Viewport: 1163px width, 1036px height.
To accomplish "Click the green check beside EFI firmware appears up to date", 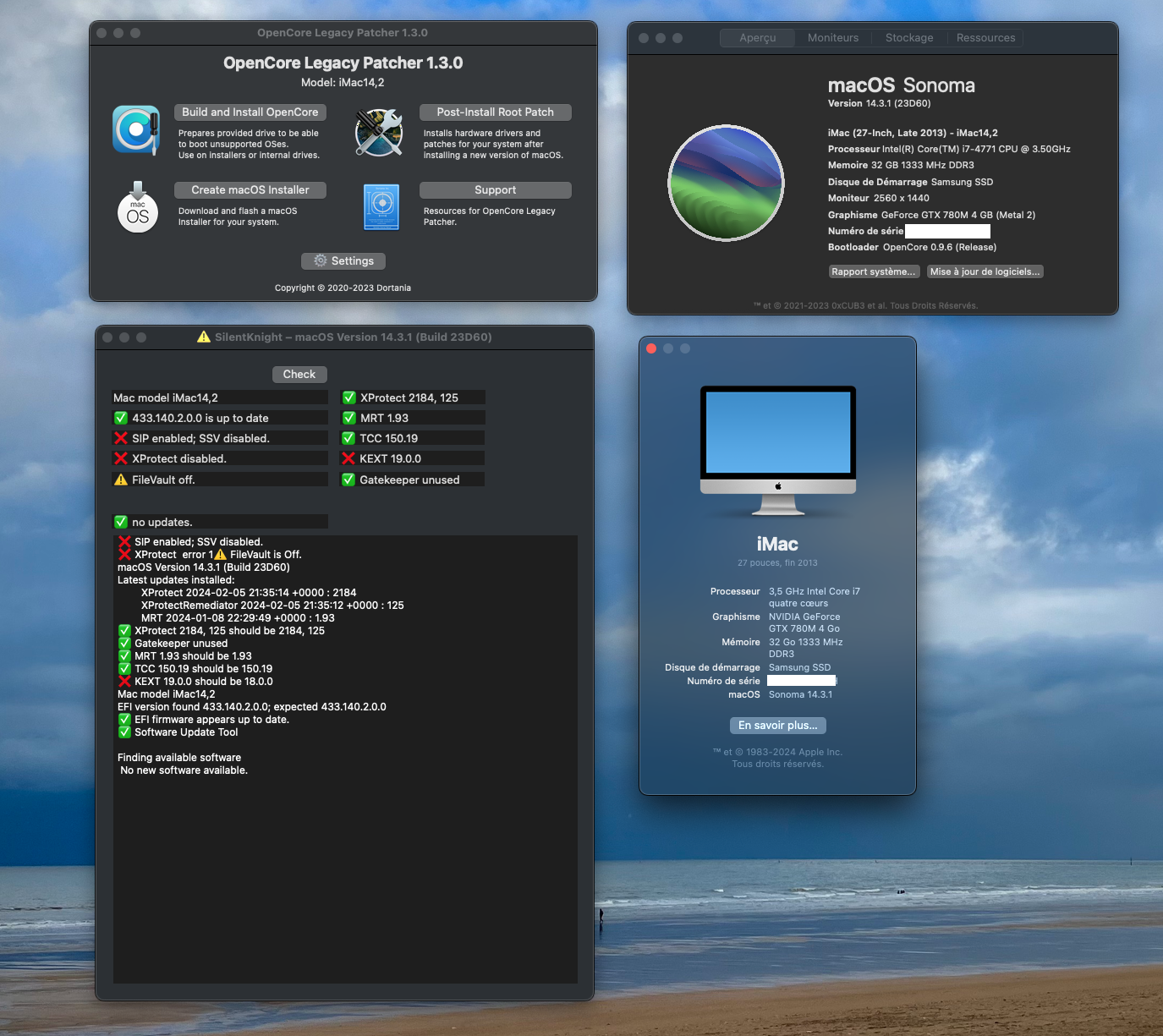I will point(124,720).
